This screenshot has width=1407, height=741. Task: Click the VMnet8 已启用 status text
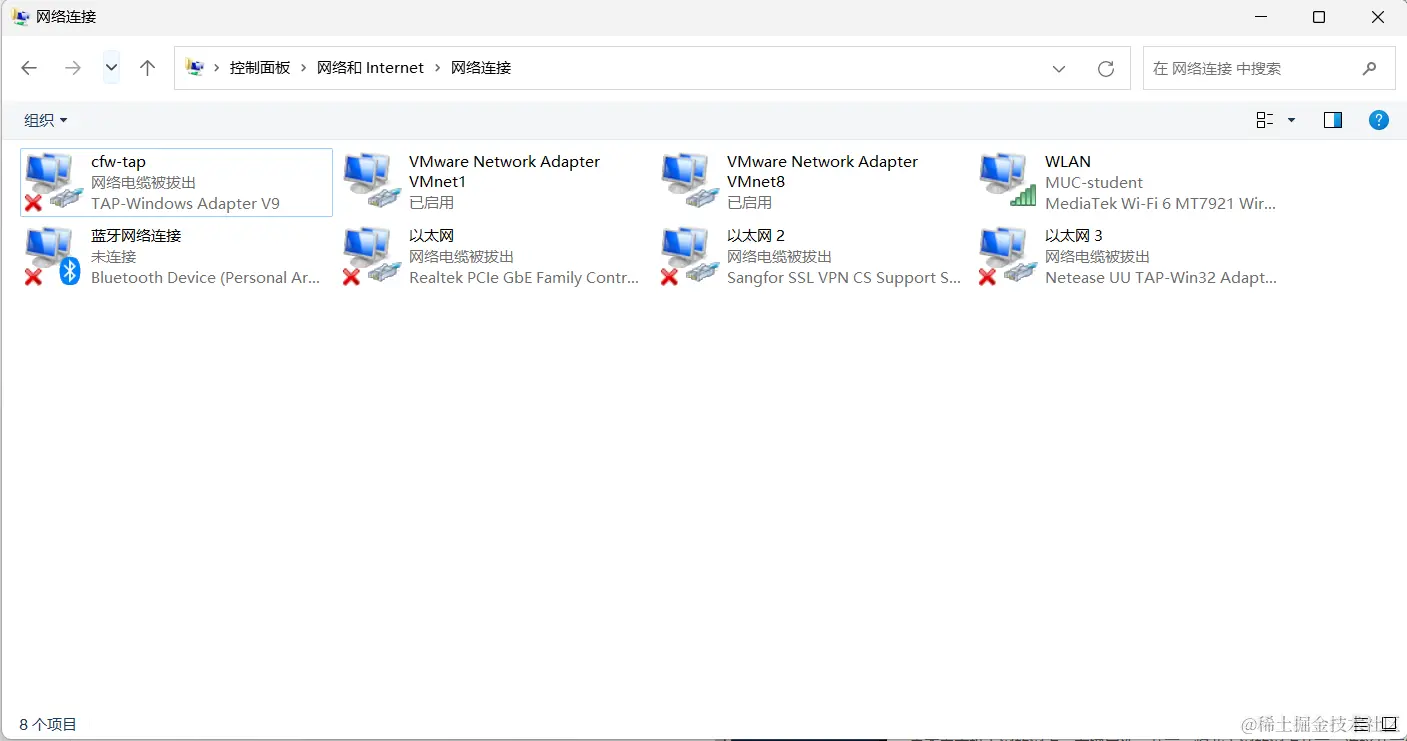click(750, 202)
